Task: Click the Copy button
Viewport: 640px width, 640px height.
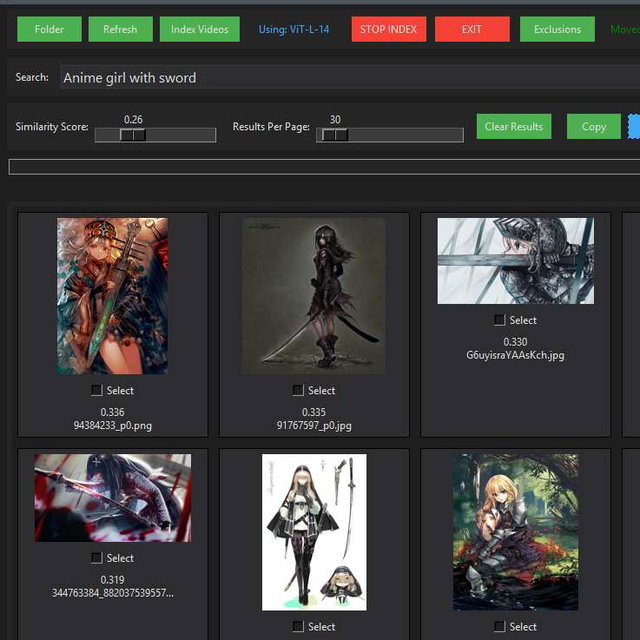Action: [x=593, y=127]
